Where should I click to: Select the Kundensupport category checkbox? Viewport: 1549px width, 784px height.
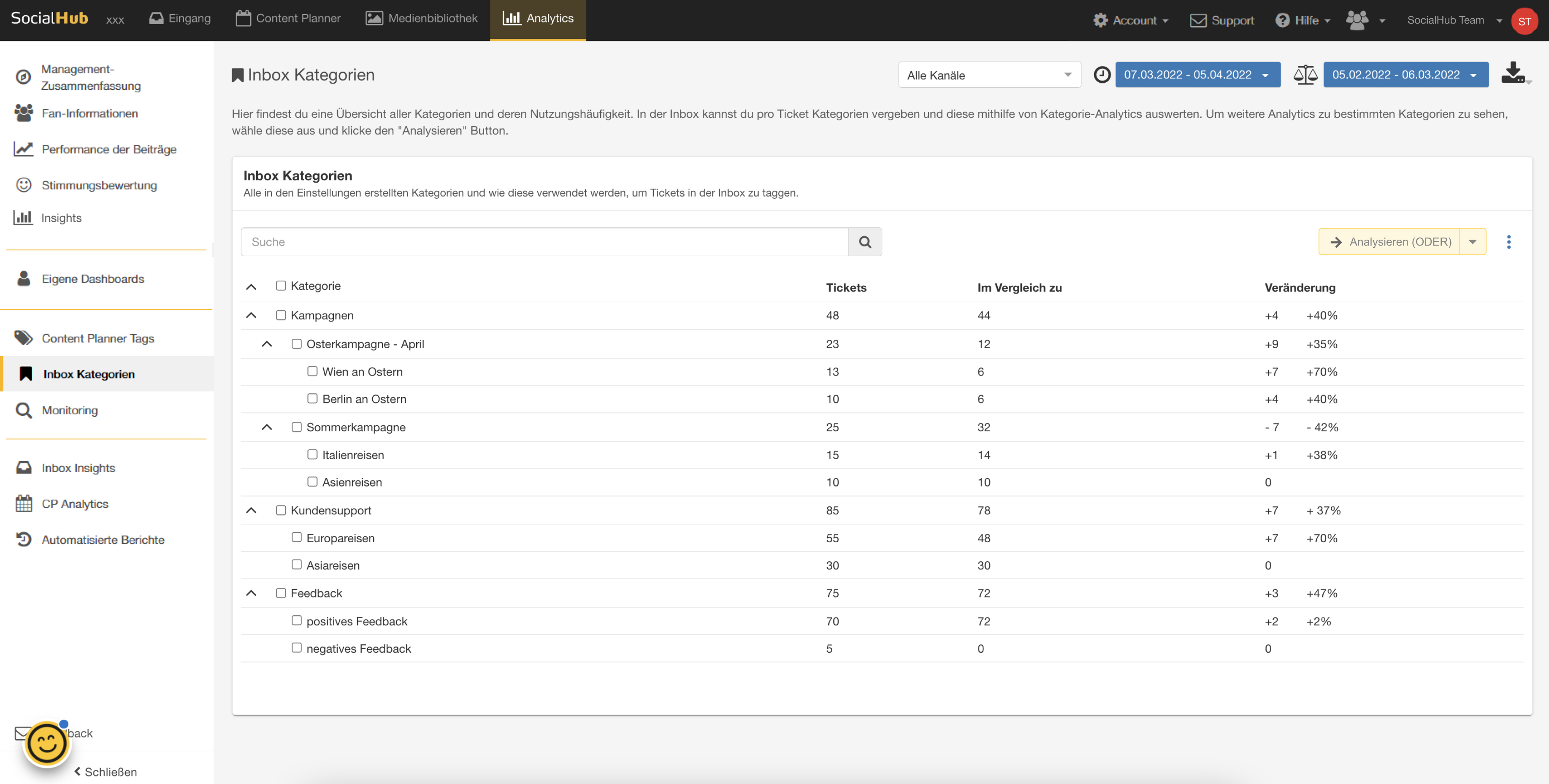[281, 510]
